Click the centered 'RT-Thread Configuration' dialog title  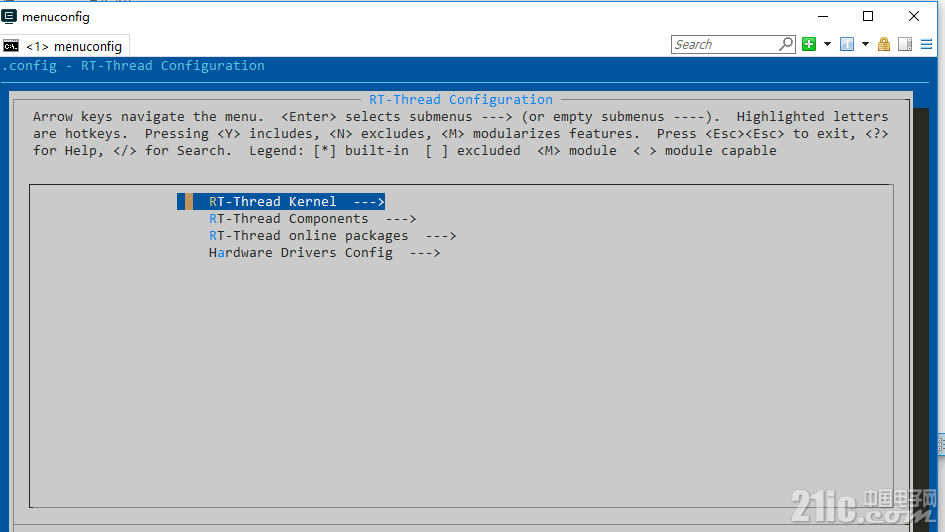coord(460,99)
